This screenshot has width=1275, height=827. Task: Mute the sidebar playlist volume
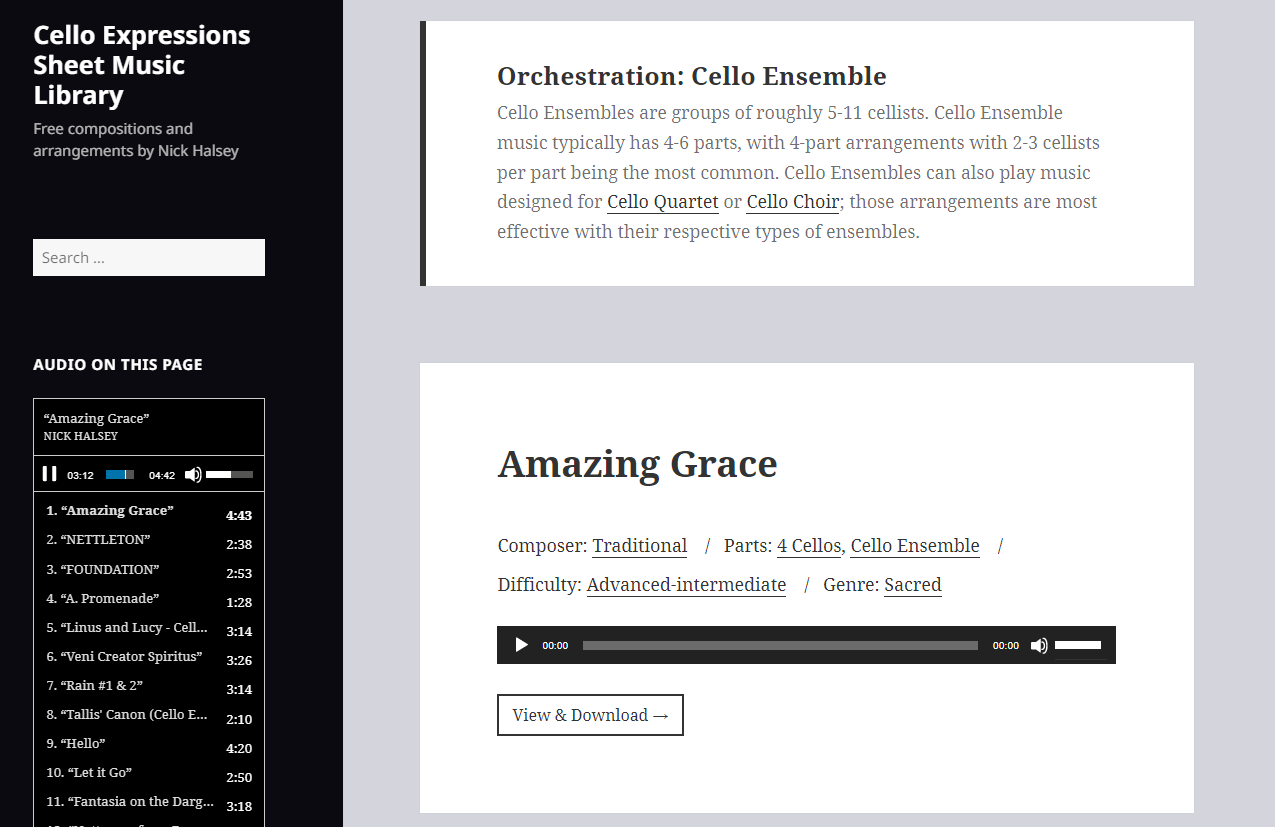point(193,474)
